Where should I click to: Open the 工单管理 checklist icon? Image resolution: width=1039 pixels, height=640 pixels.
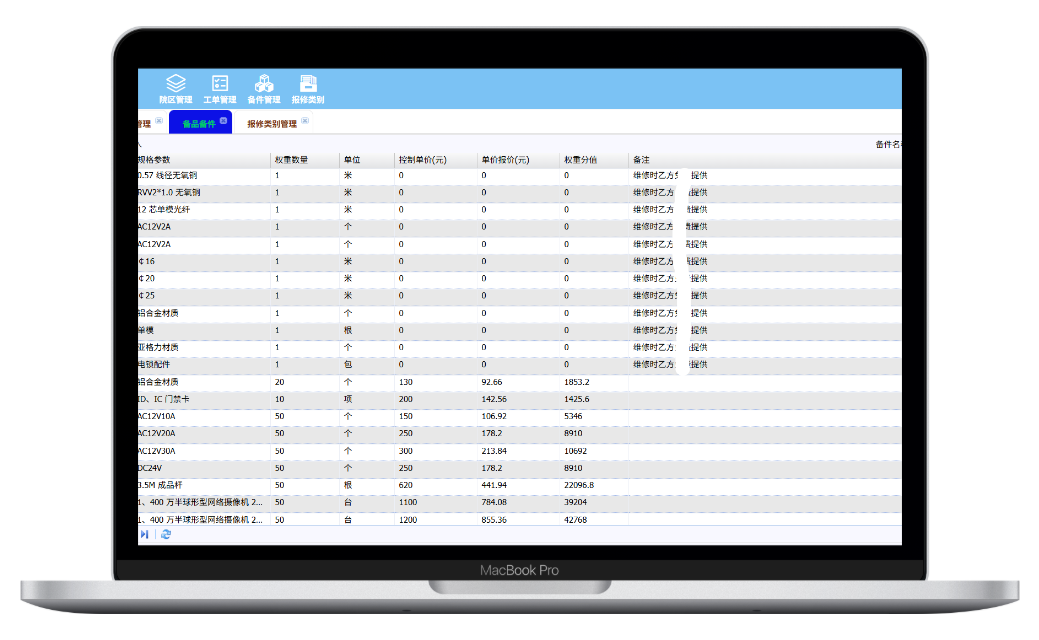(220, 88)
